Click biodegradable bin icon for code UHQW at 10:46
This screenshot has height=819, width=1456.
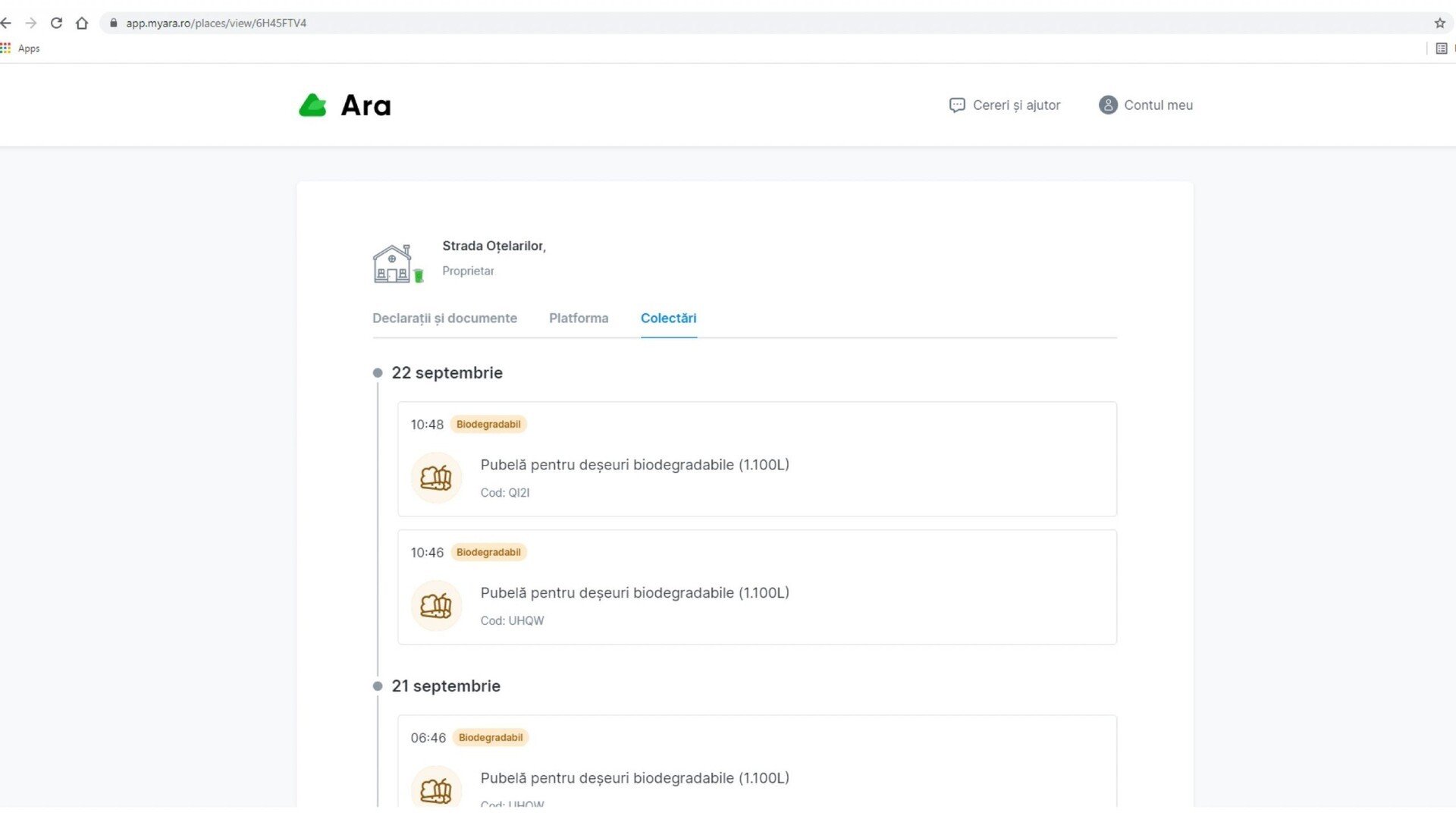point(436,606)
